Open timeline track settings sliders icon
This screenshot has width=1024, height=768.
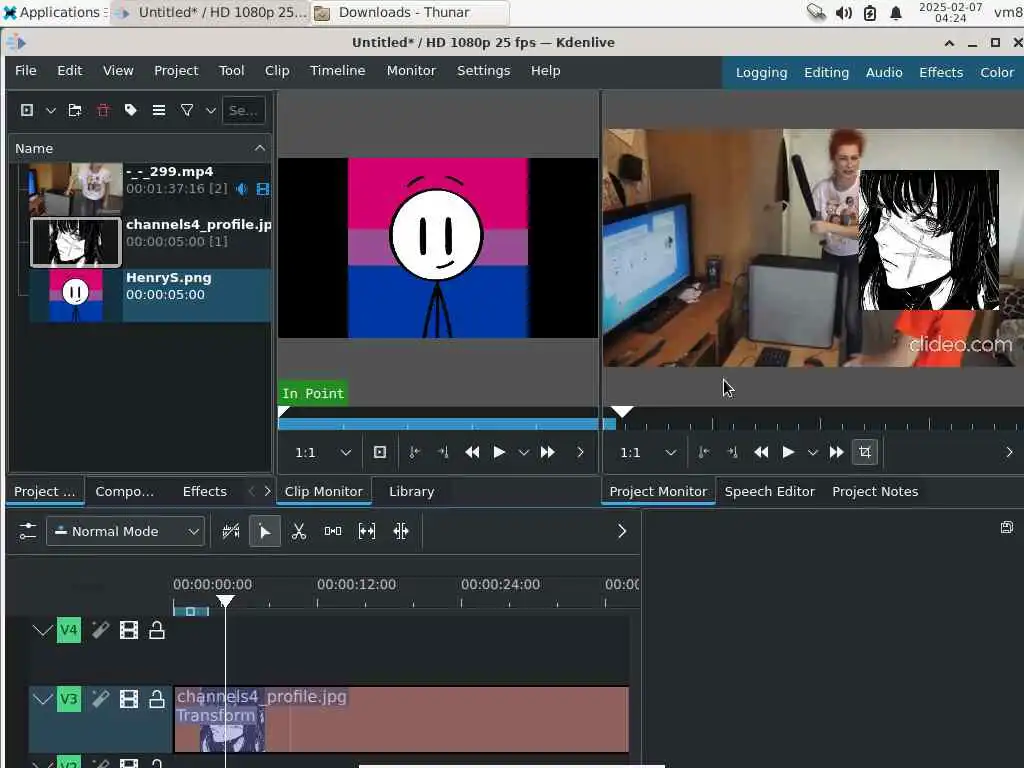coord(27,531)
